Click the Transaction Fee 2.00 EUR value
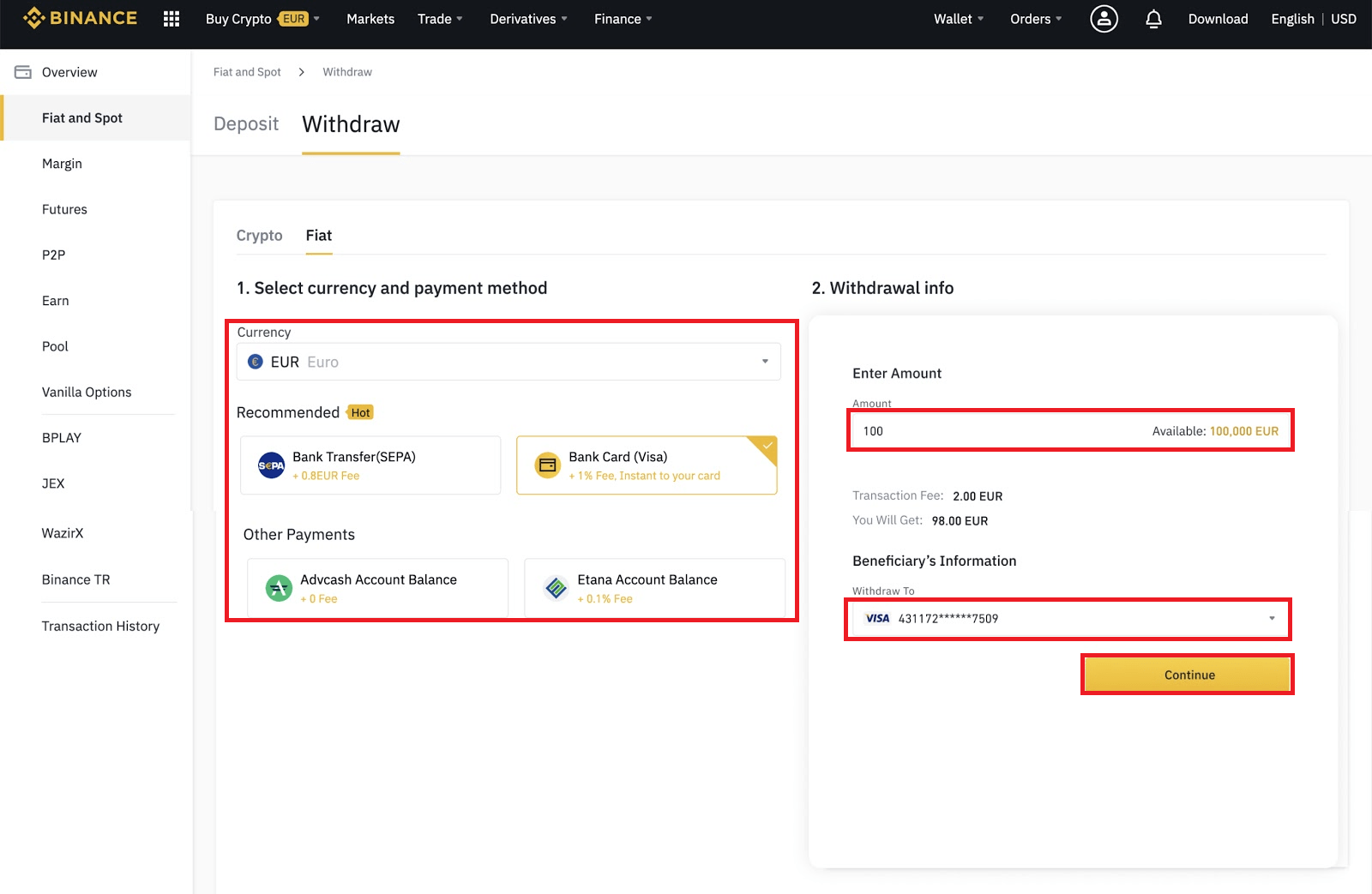This screenshot has height=894, width=1372. 978,496
